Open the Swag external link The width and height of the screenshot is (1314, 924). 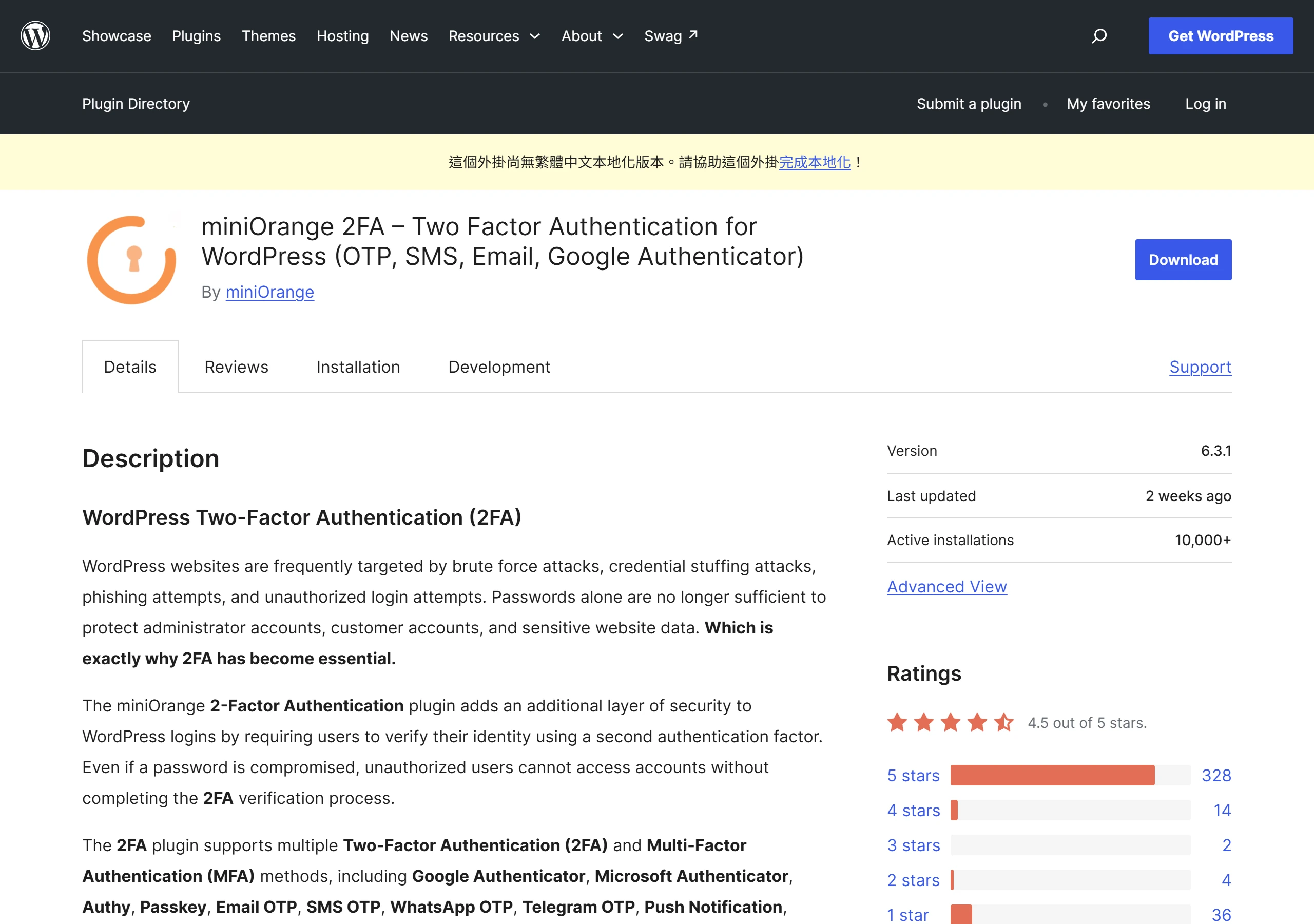[x=671, y=36]
